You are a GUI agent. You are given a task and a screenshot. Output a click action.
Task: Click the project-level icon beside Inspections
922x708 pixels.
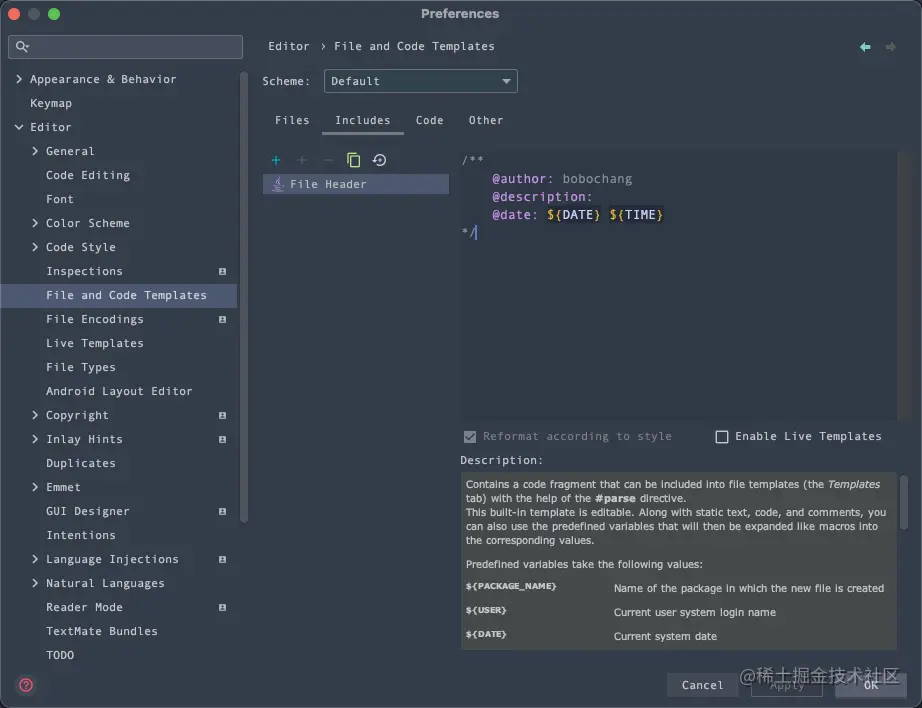point(222,272)
